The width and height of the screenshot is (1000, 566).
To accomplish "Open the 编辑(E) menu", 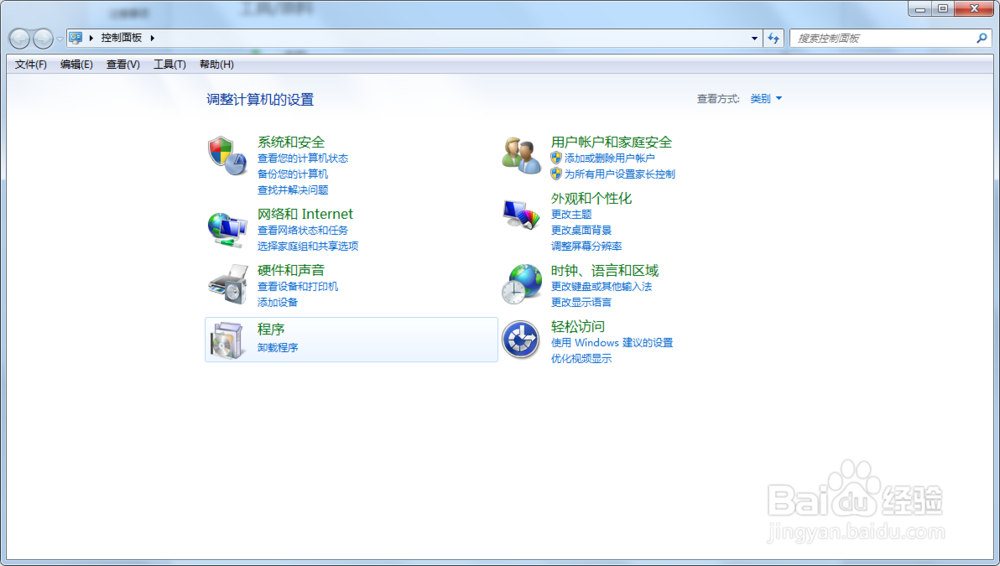I will click(77, 64).
